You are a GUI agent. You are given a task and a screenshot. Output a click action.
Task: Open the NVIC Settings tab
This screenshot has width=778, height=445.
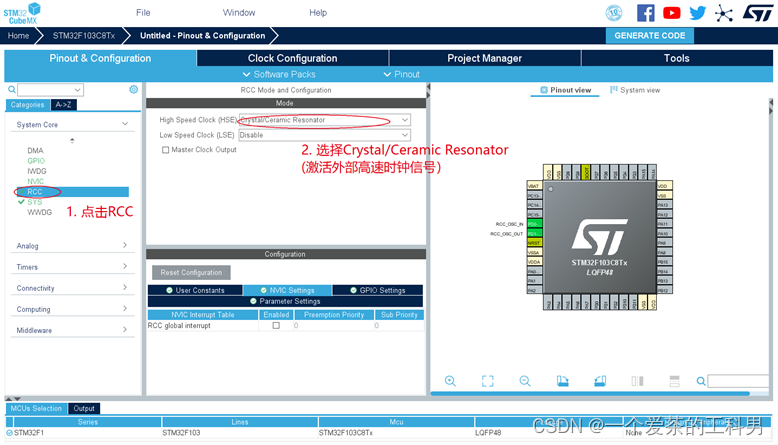click(x=287, y=290)
